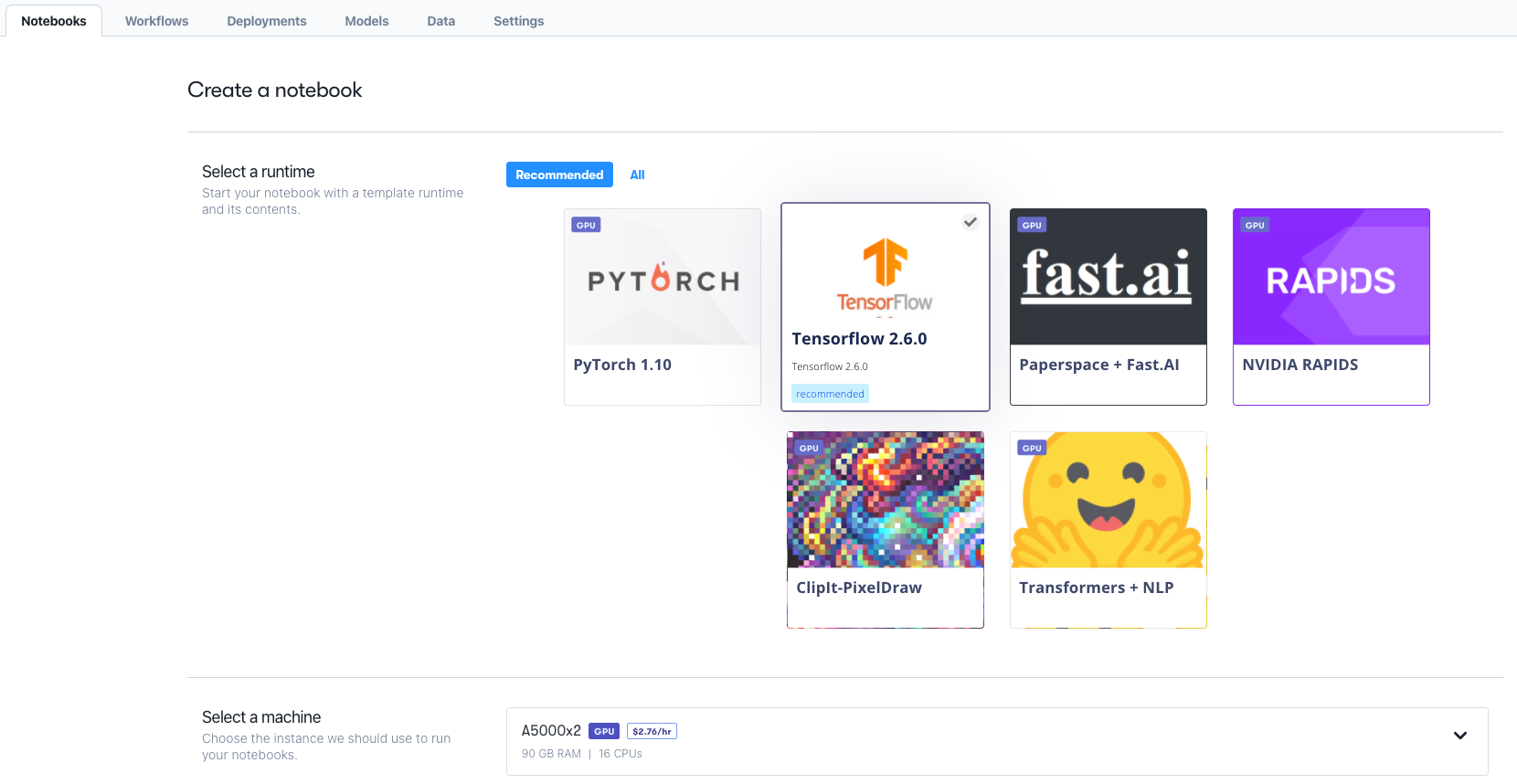Show All runtimes

[x=637, y=175]
